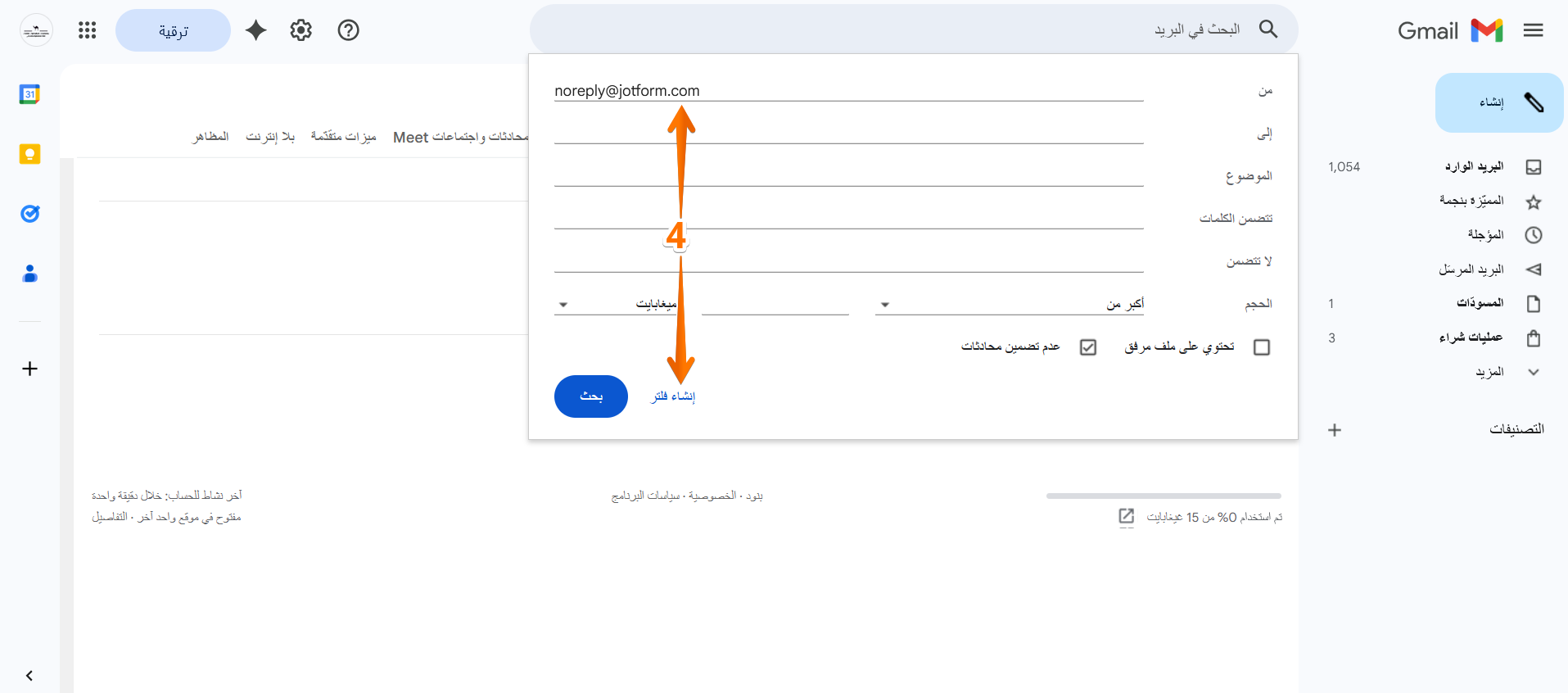Click the 'من' field with noreply@jotform.com
This screenshot has height=693, width=1568.
pyautogui.click(x=848, y=91)
